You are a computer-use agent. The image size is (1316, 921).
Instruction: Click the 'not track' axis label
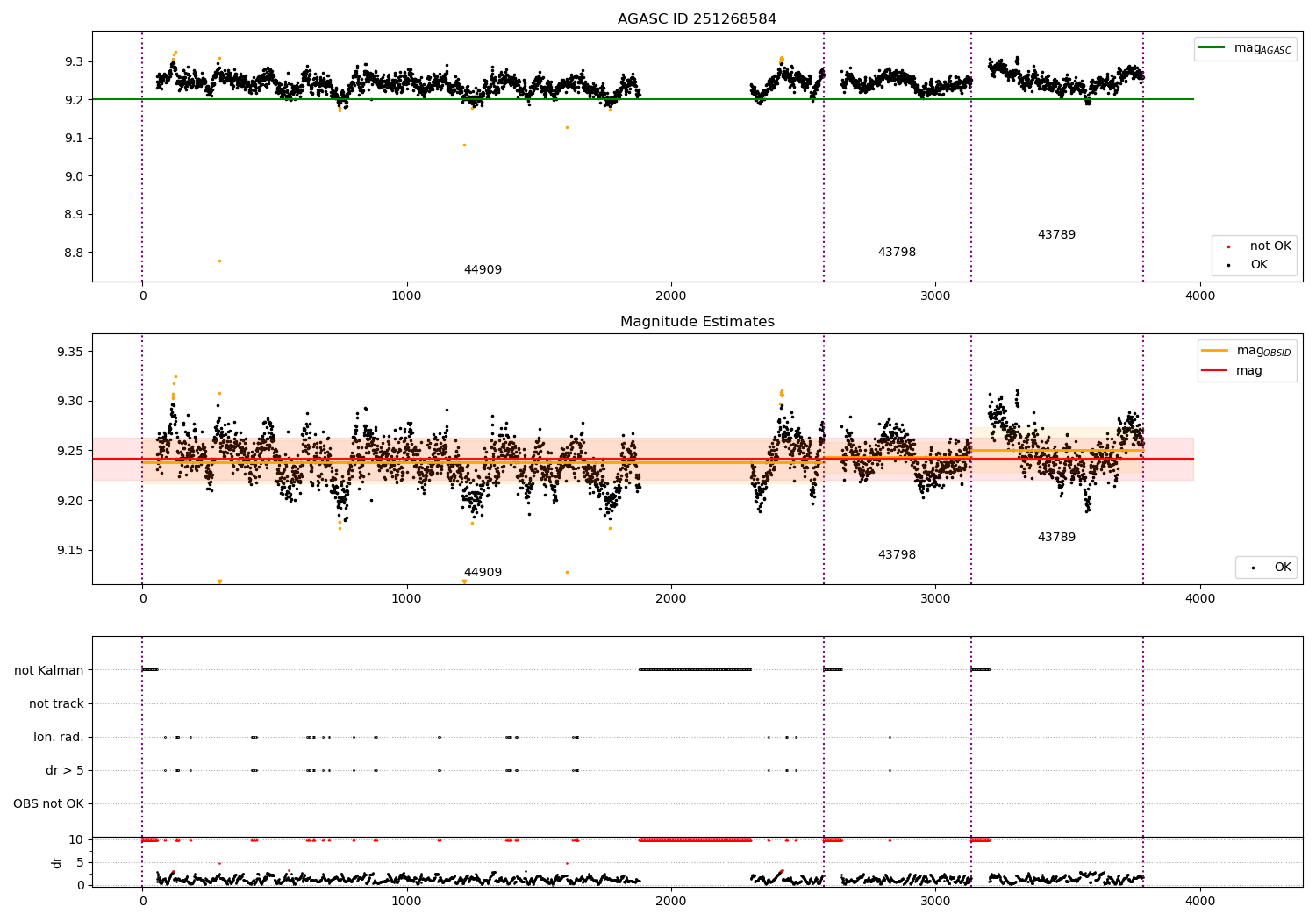(x=56, y=703)
